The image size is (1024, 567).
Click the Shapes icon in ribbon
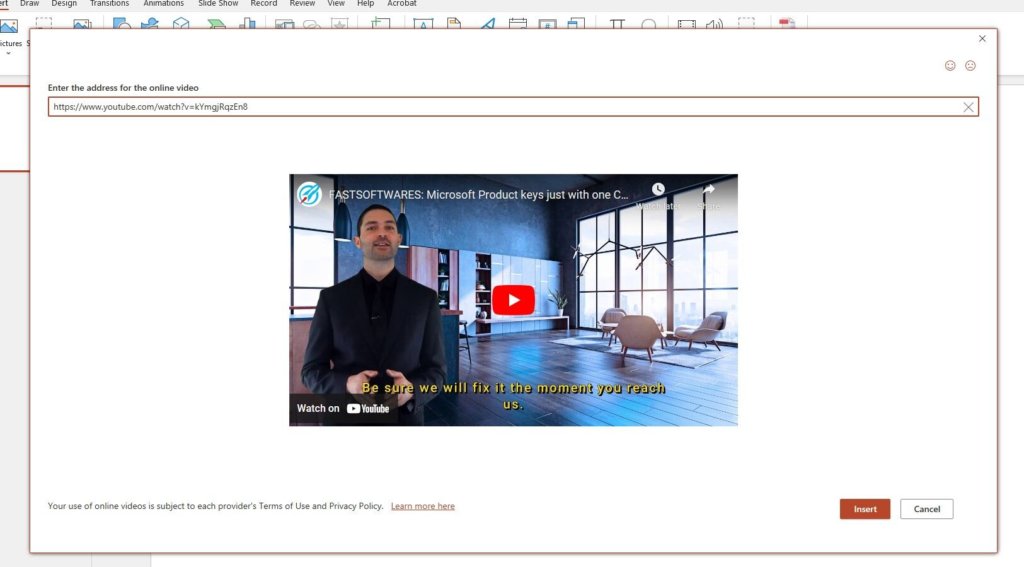tap(121, 24)
